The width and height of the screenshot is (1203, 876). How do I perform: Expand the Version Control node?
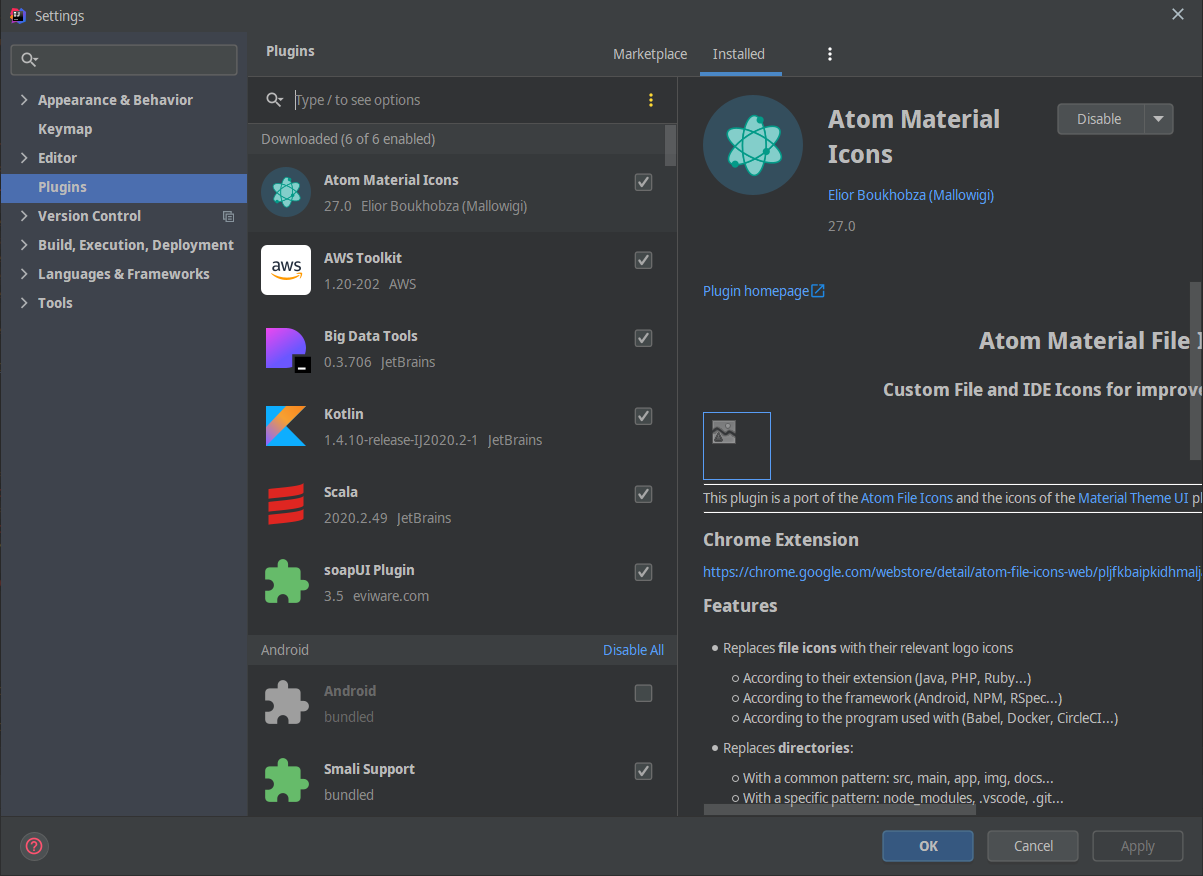24,216
